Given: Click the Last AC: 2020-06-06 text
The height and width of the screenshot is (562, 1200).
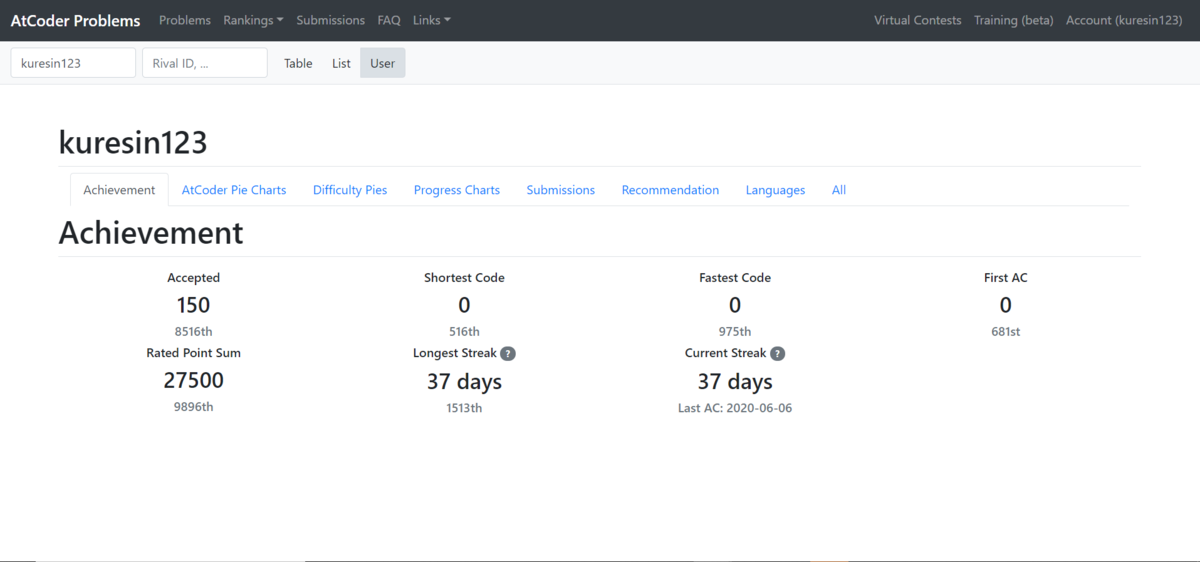Looking at the screenshot, I should 735,408.
